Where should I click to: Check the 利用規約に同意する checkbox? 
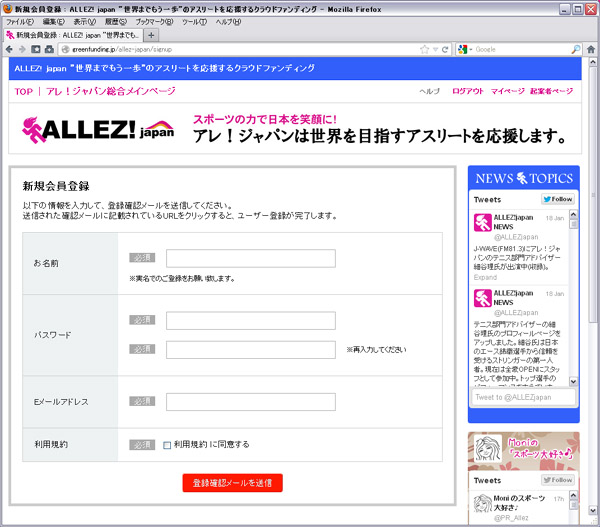[168, 445]
